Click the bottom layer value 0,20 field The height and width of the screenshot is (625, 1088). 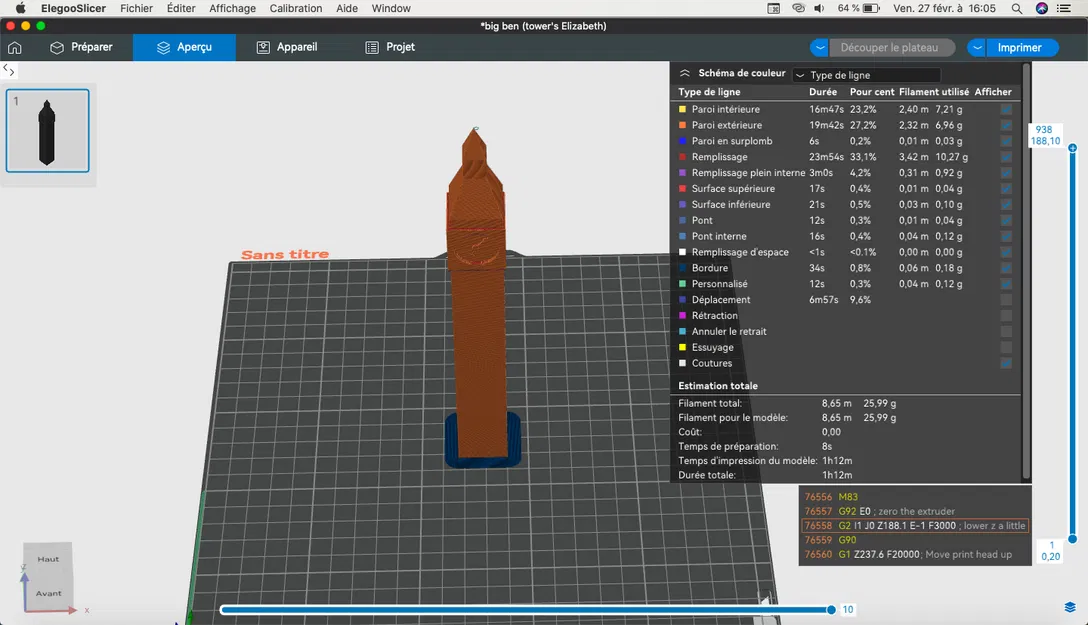point(1051,551)
